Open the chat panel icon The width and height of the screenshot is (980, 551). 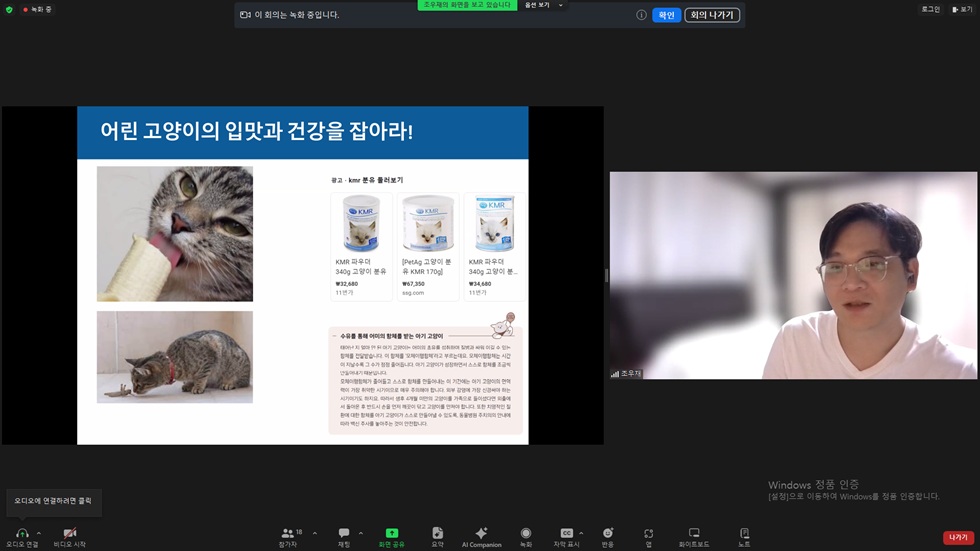click(344, 533)
